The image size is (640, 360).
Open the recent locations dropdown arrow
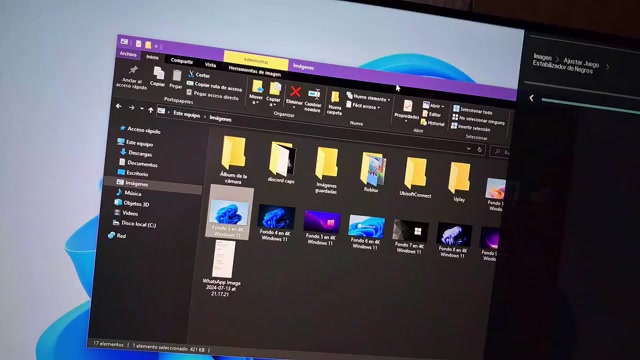tap(142, 109)
